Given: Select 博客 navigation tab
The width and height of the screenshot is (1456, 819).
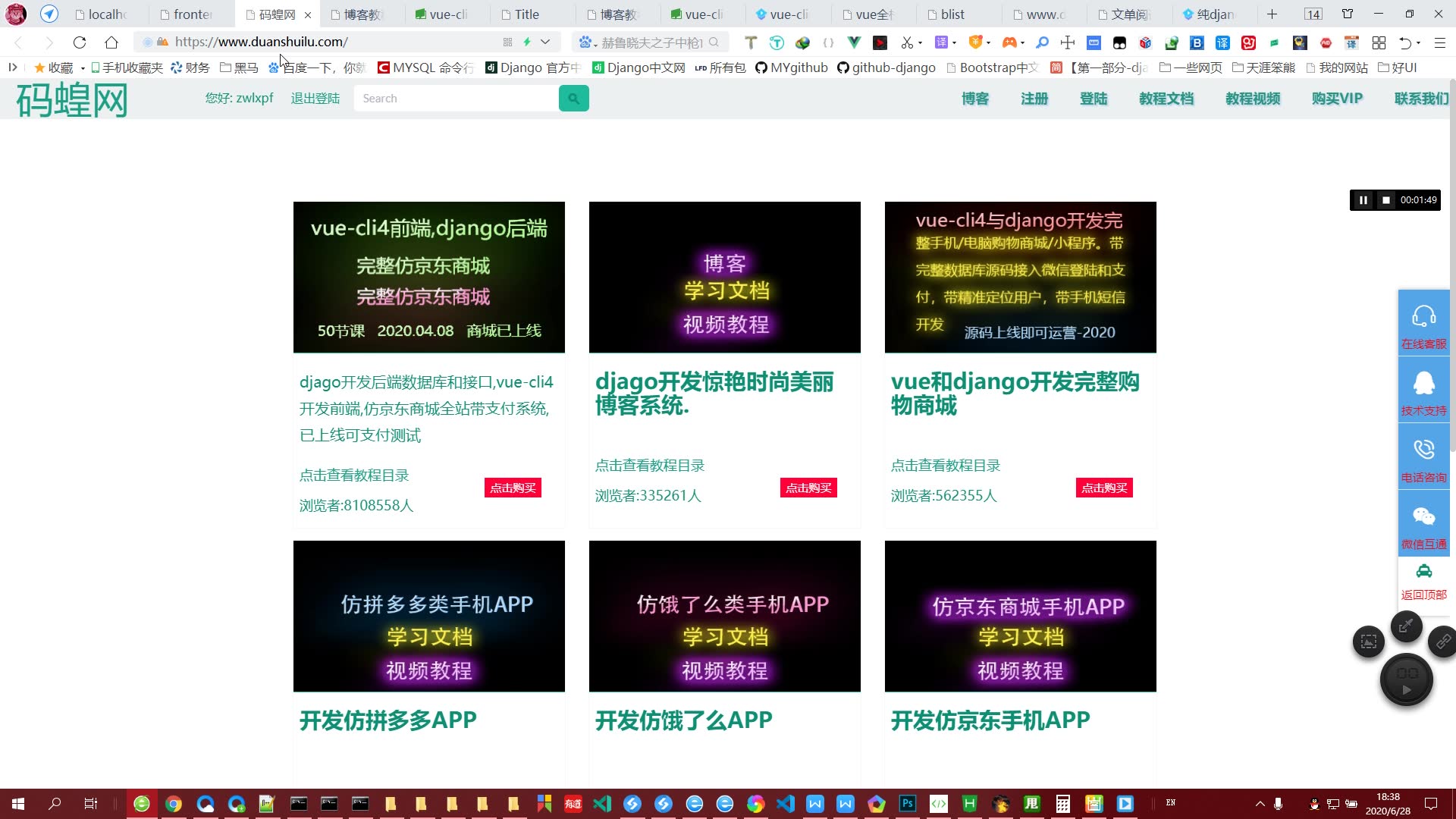Looking at the screenshot, I should [975, 98].
